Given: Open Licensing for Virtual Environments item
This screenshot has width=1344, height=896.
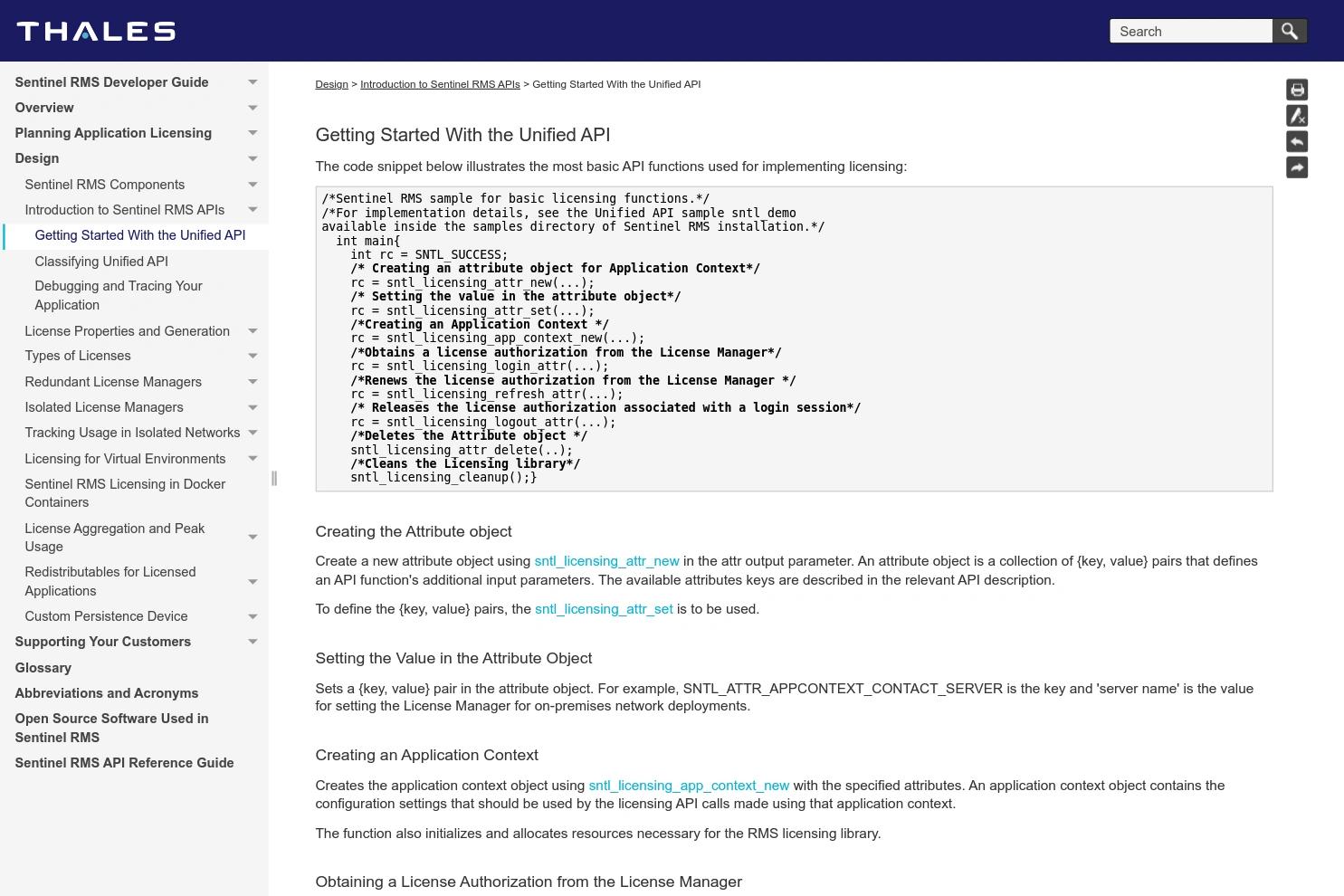Looking at the screenshot, I should (x=125, y=459).
